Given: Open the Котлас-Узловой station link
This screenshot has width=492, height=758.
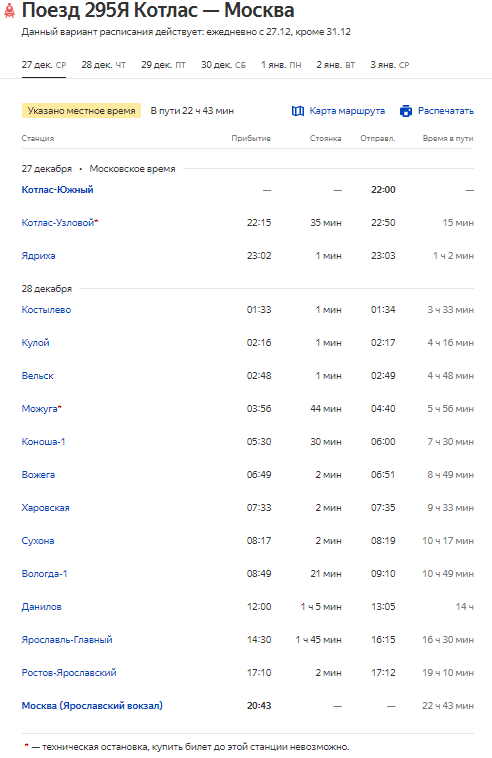Looking at the screenshot, I should tap(58, 223).
